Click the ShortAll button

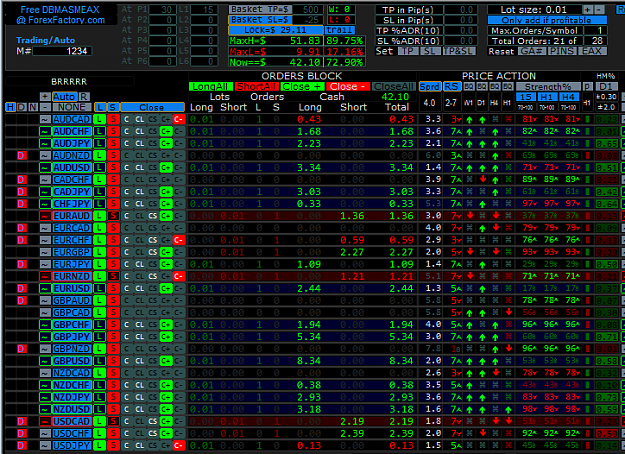point(256,86)
